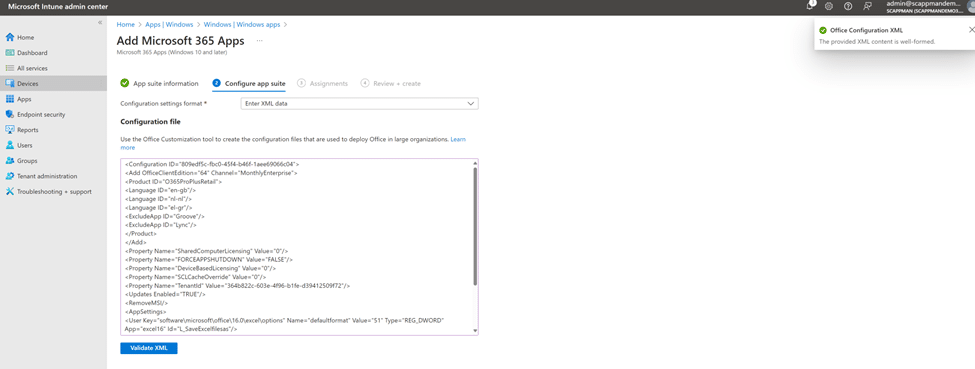Click the Users sidebar icon
Image resolution: width=975 pixels, height=369 pixels.
[10, 145]
